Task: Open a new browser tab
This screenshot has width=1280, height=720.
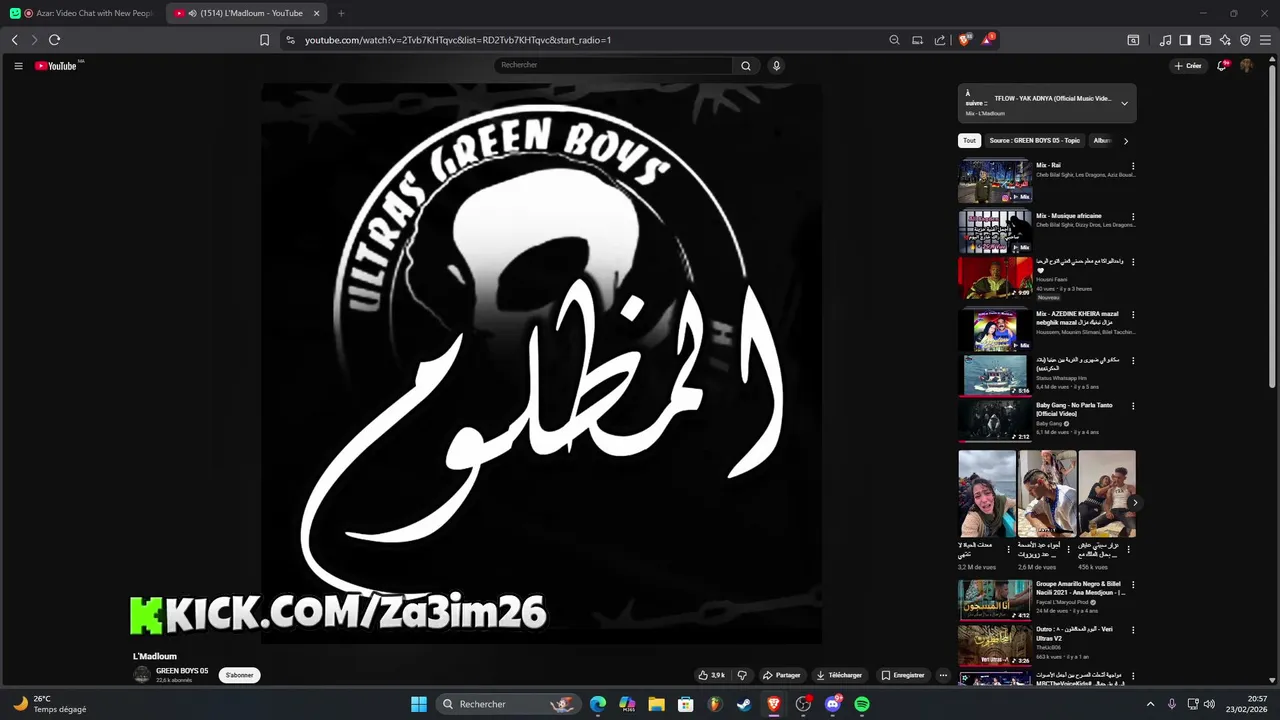Action: [x=341, y=13]
